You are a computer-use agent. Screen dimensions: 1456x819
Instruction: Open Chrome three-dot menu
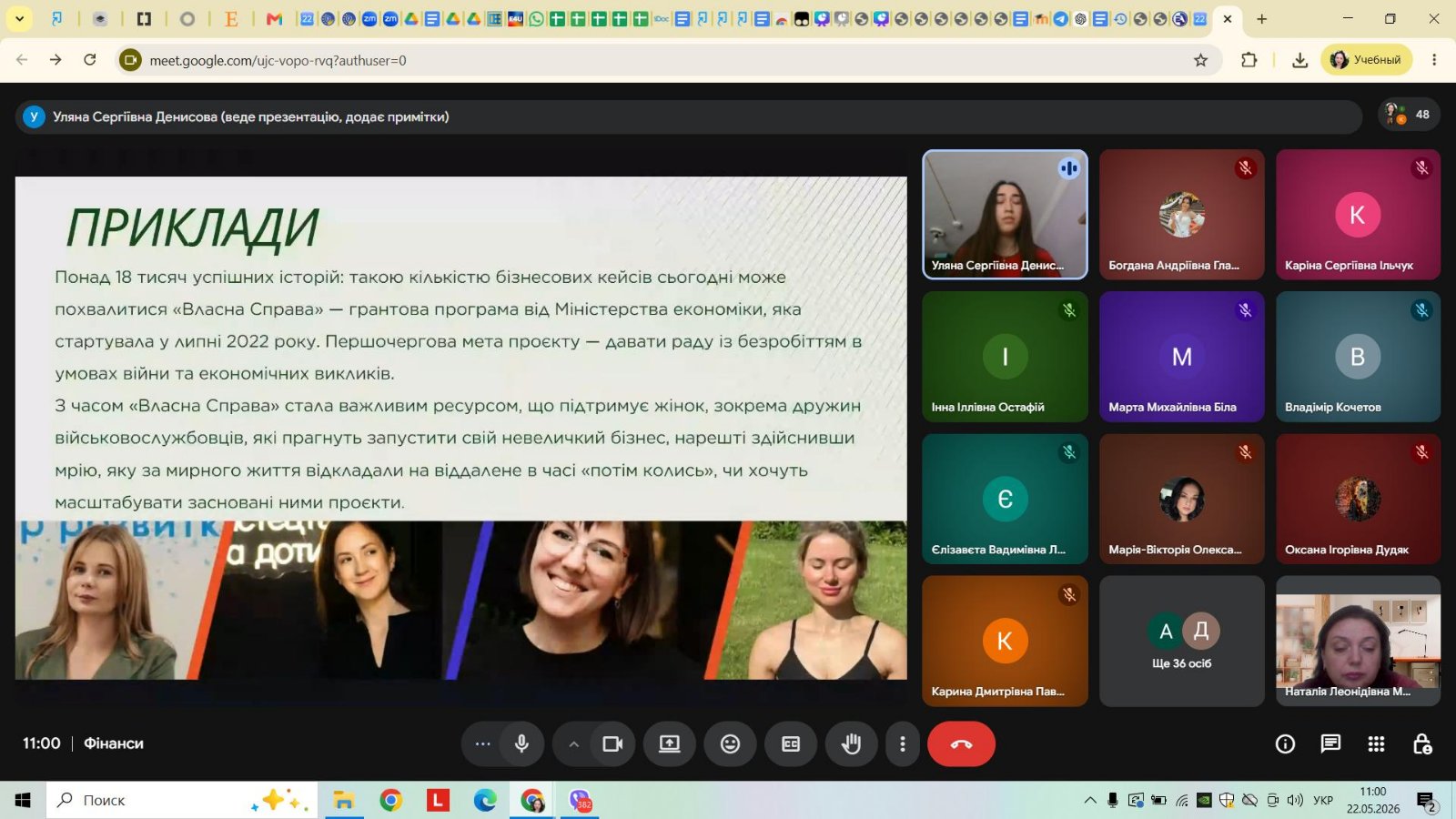point(1434,60)
